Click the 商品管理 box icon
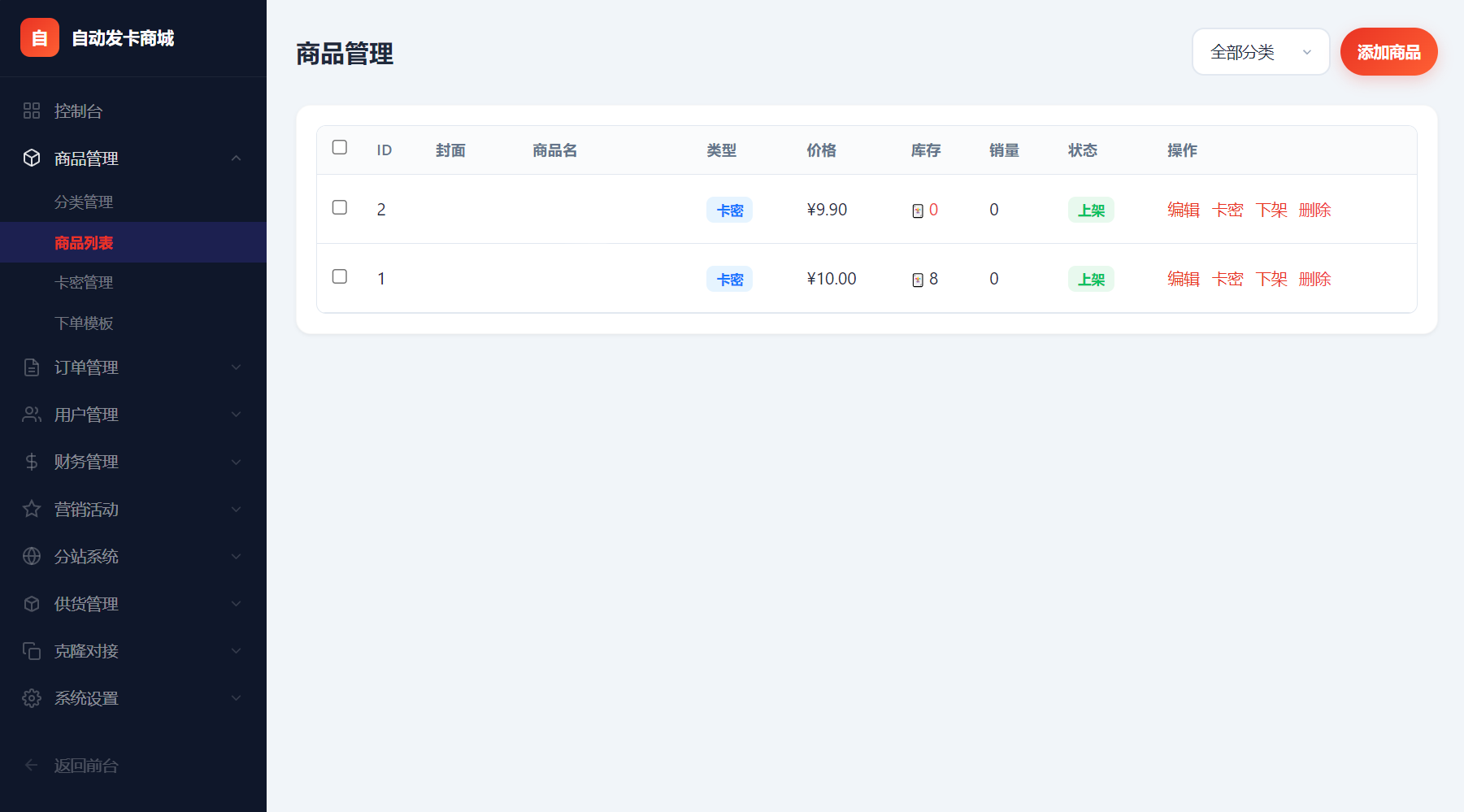The width and height of the screenshot is (1464, 812). click(x=32, y=158)
